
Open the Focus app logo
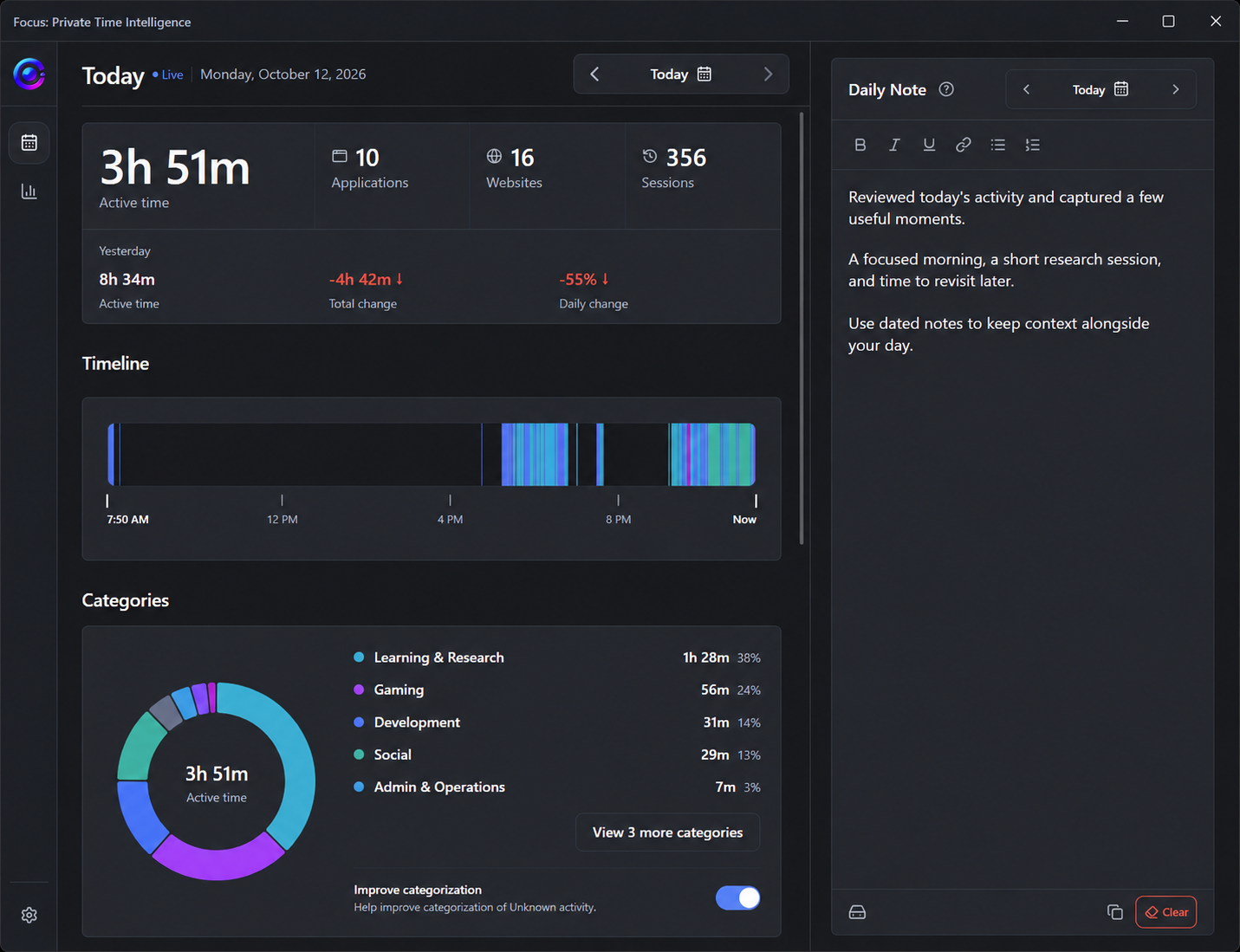pos(29,74)
